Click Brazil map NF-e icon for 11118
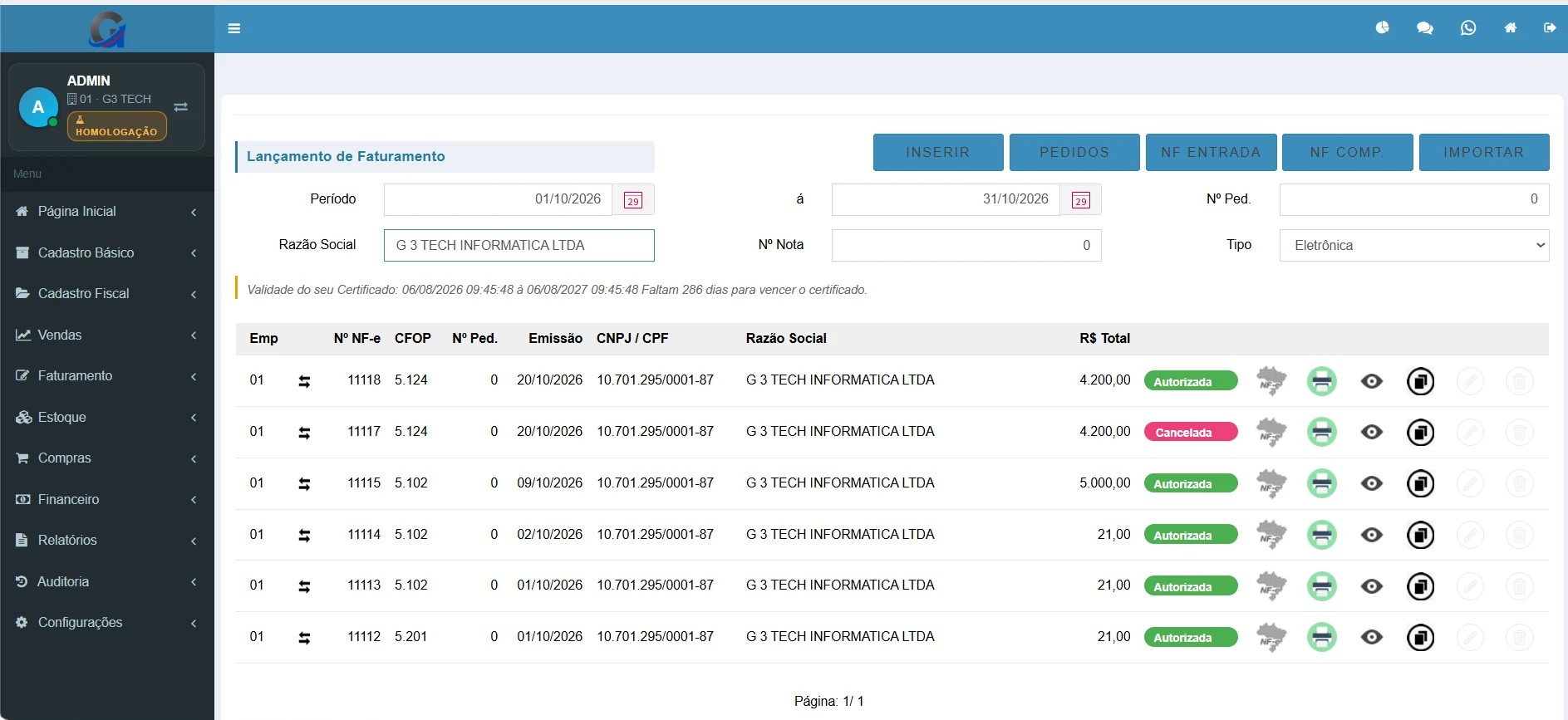 [1271, 381]
